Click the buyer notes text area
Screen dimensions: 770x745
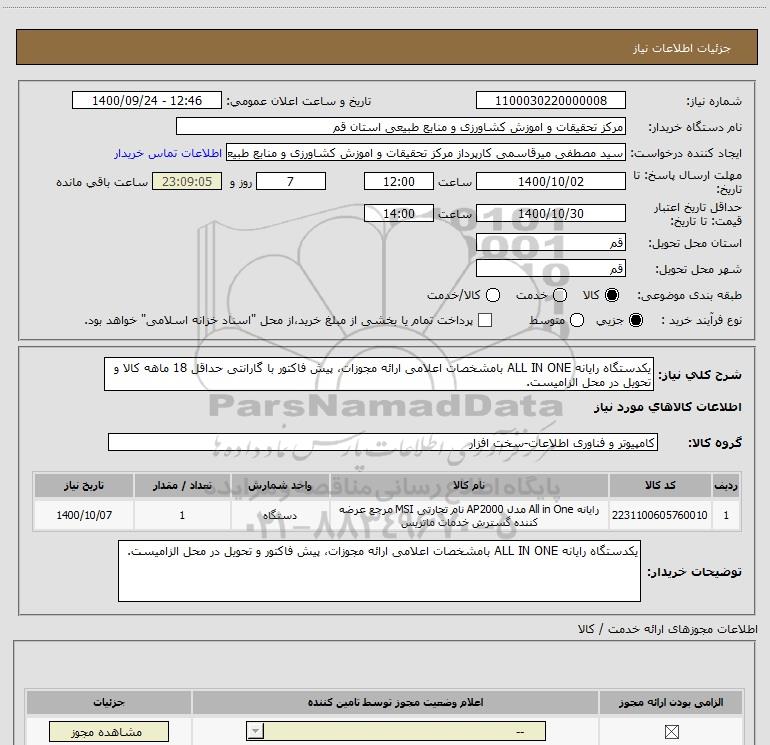pyautogui.click(x=379, y=571)
